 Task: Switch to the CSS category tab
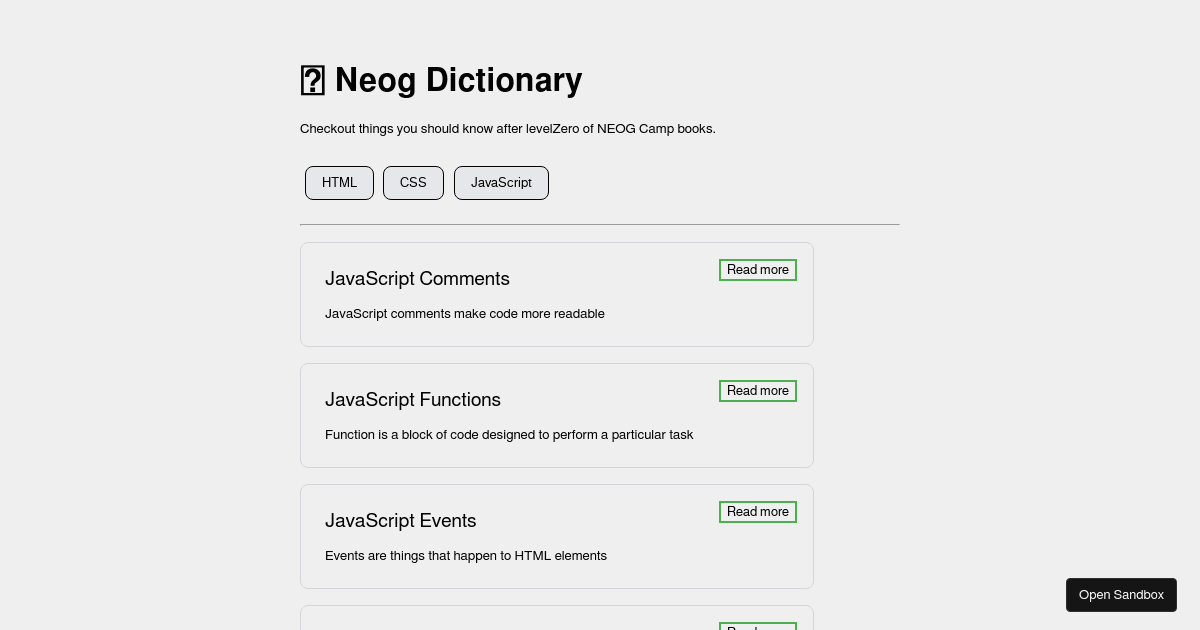pyautogui.click(x=413, y=183)
